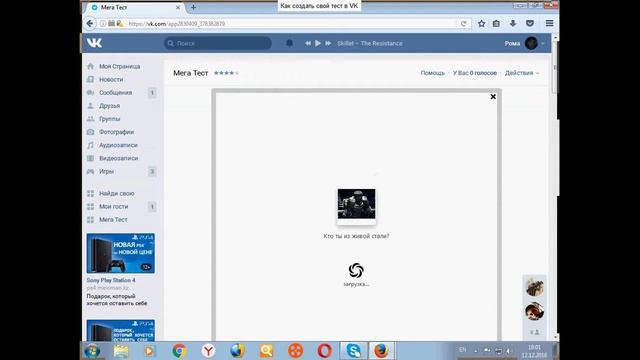Click the Кто ты из живой стали thumbnail
The image size is (640, 360).
[x=356, y=204]
